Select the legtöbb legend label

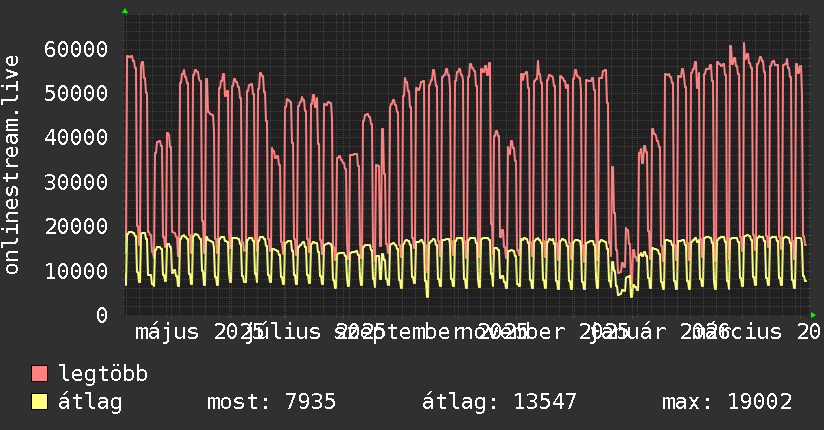point(103,374)
